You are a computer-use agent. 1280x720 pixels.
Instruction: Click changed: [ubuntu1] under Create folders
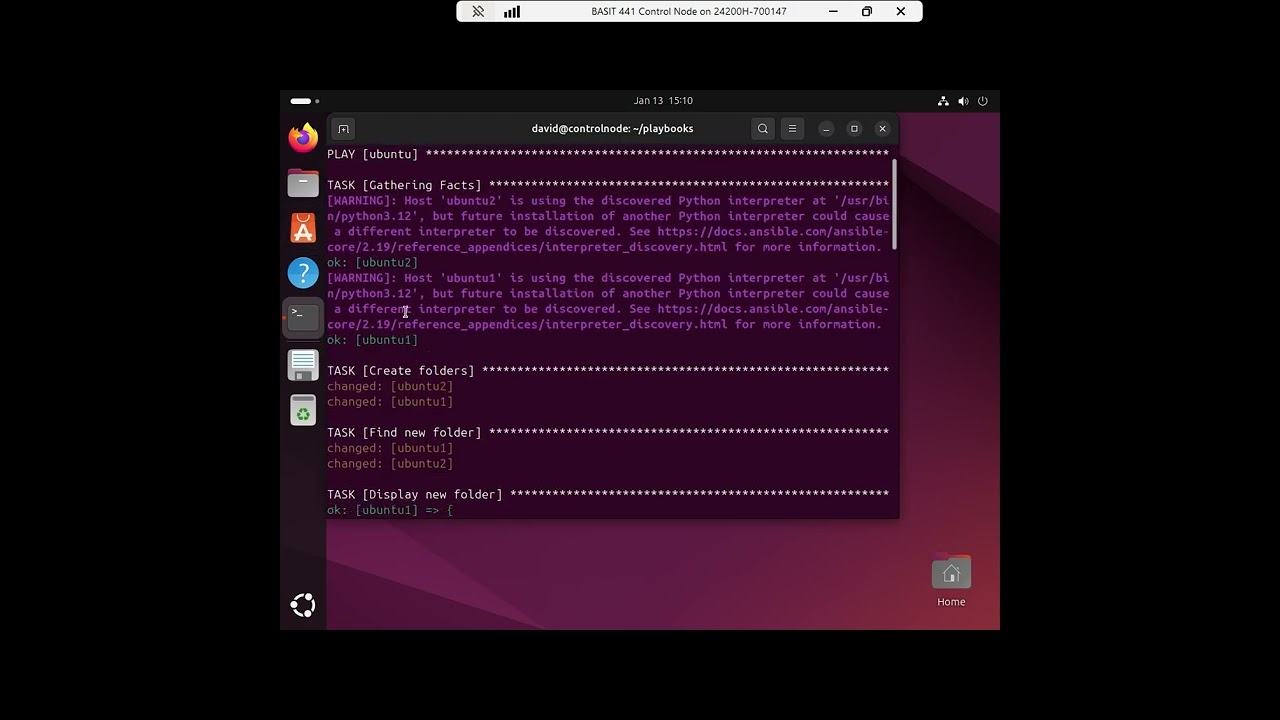390,402
